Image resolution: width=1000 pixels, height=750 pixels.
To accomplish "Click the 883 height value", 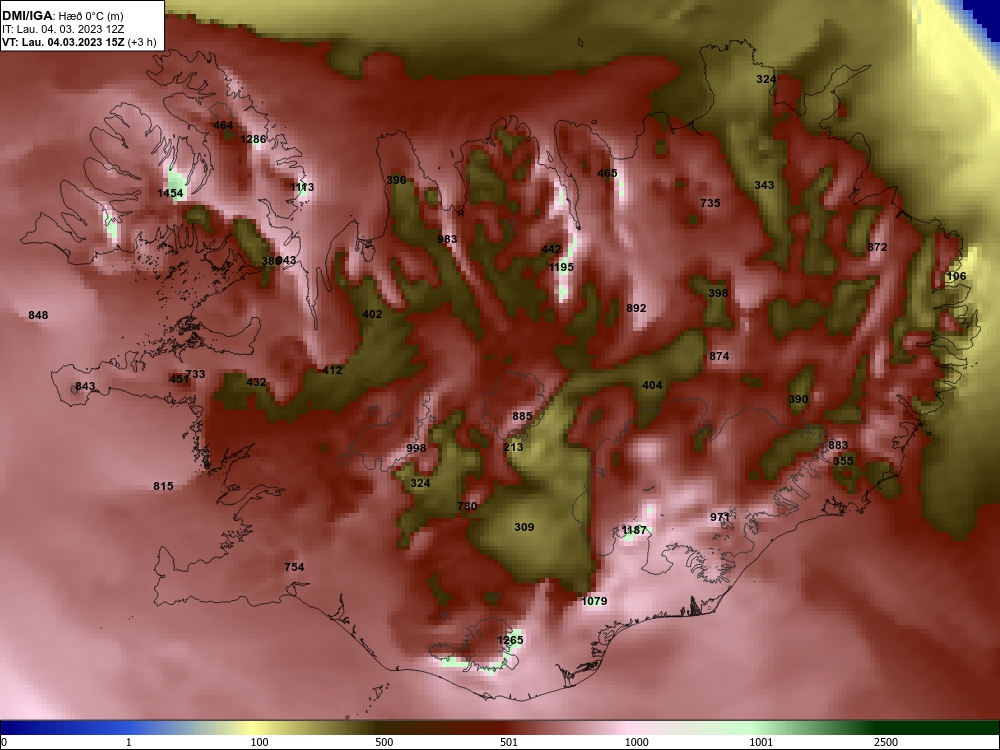I will pyautogui.click(x=838, y=445).
